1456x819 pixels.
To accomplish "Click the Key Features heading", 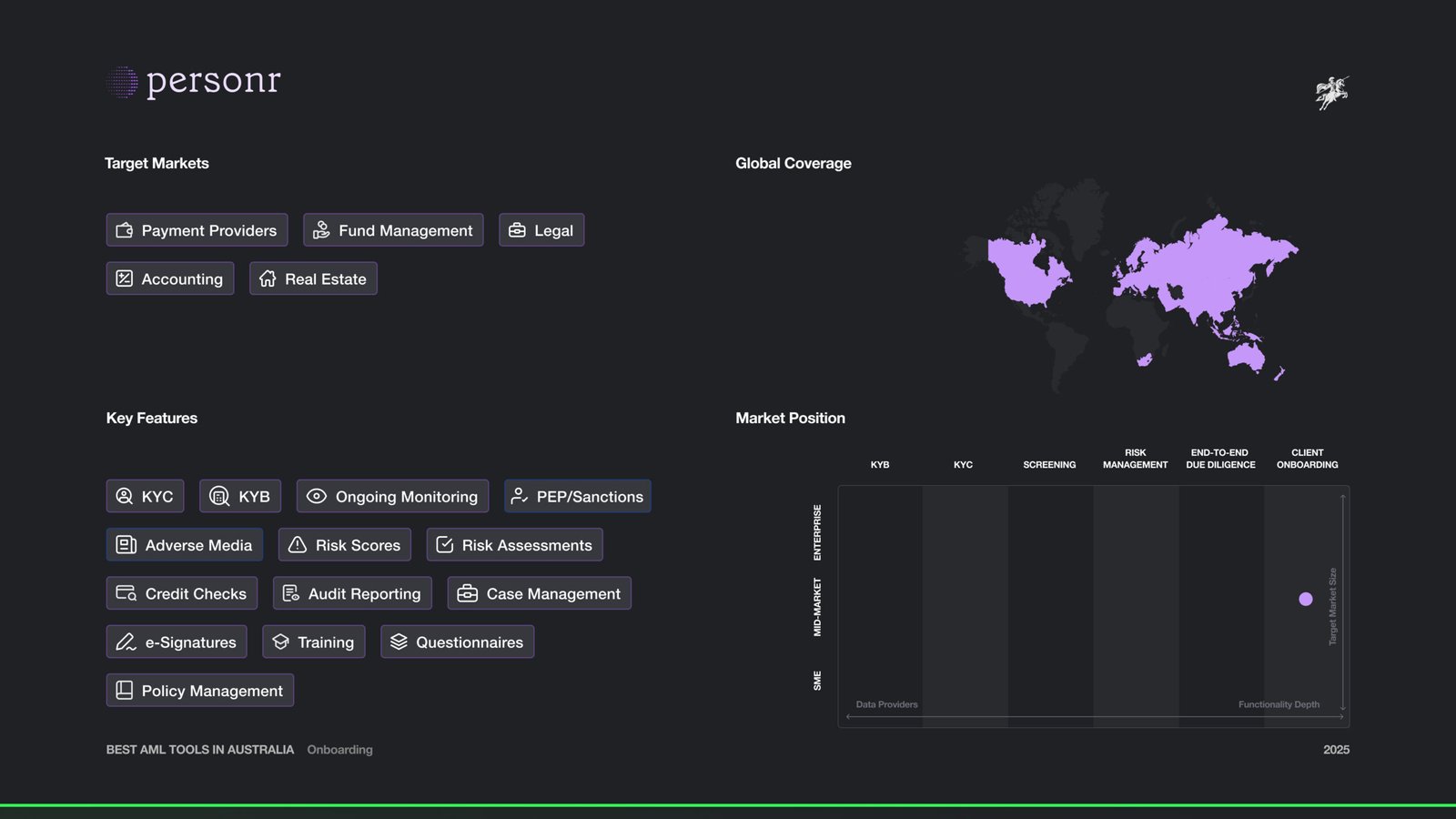I will pyautogui.click(x=152, y=418).
